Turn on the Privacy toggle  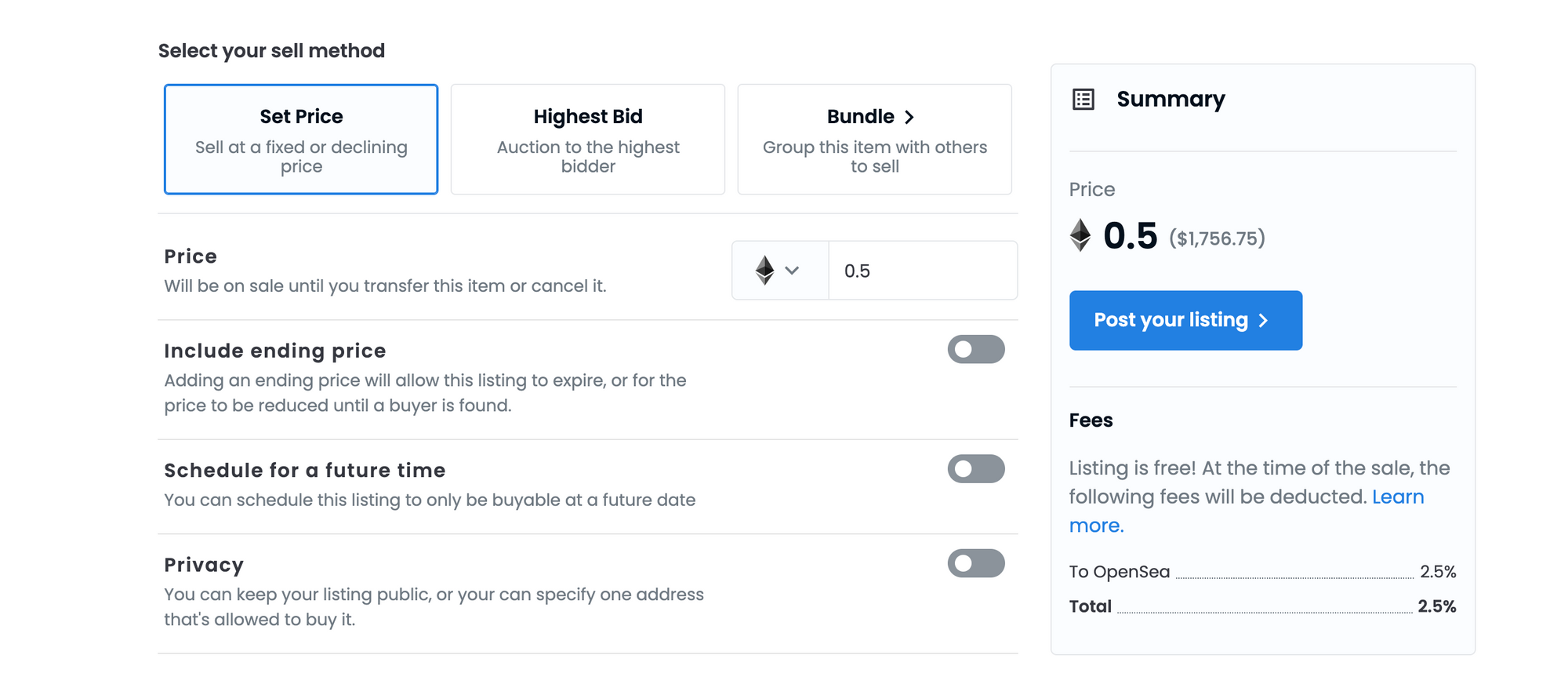click(x=976, y=563)
